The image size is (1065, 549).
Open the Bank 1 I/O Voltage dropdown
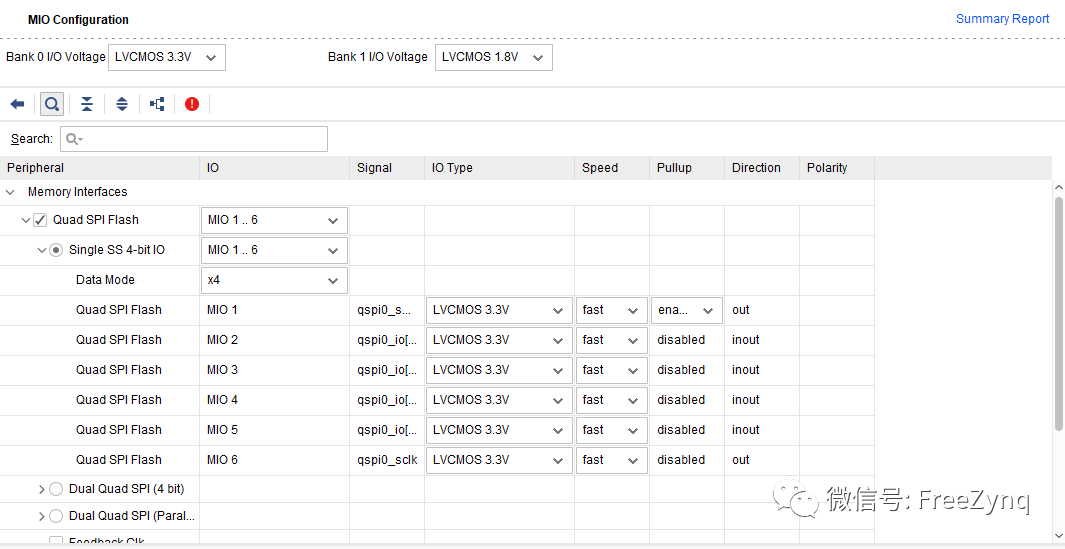coord(493,57)
